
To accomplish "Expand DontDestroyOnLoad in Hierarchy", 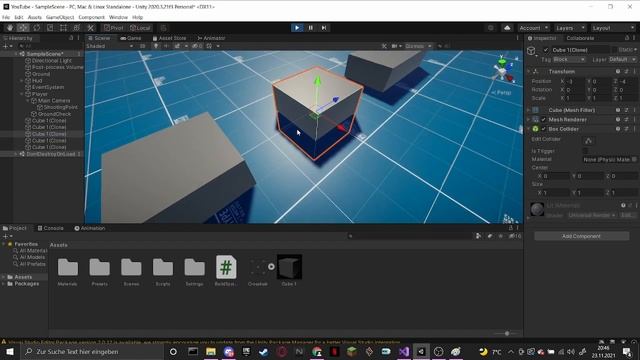I will [16, 154].
